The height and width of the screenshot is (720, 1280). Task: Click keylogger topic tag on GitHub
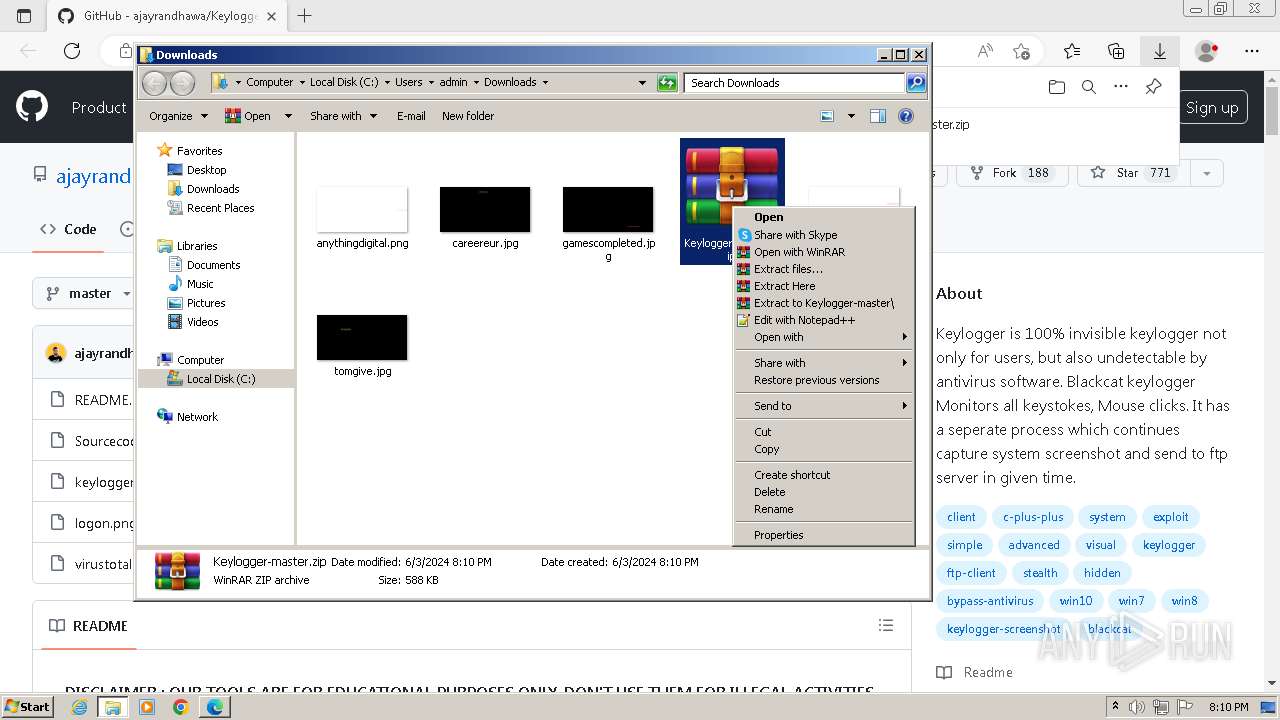click(1169, 545)
